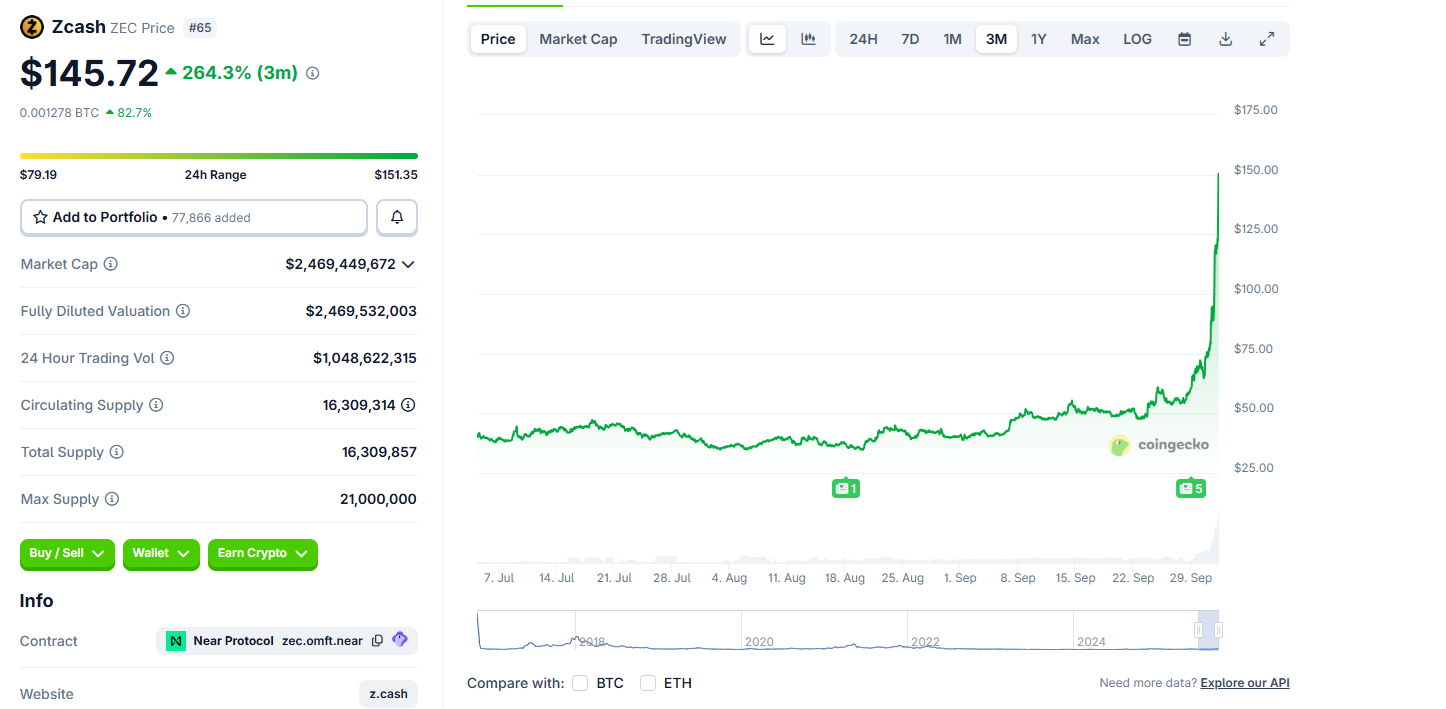Switch to candlestick chart icon

pyautogui.click(x=808, y=39)
